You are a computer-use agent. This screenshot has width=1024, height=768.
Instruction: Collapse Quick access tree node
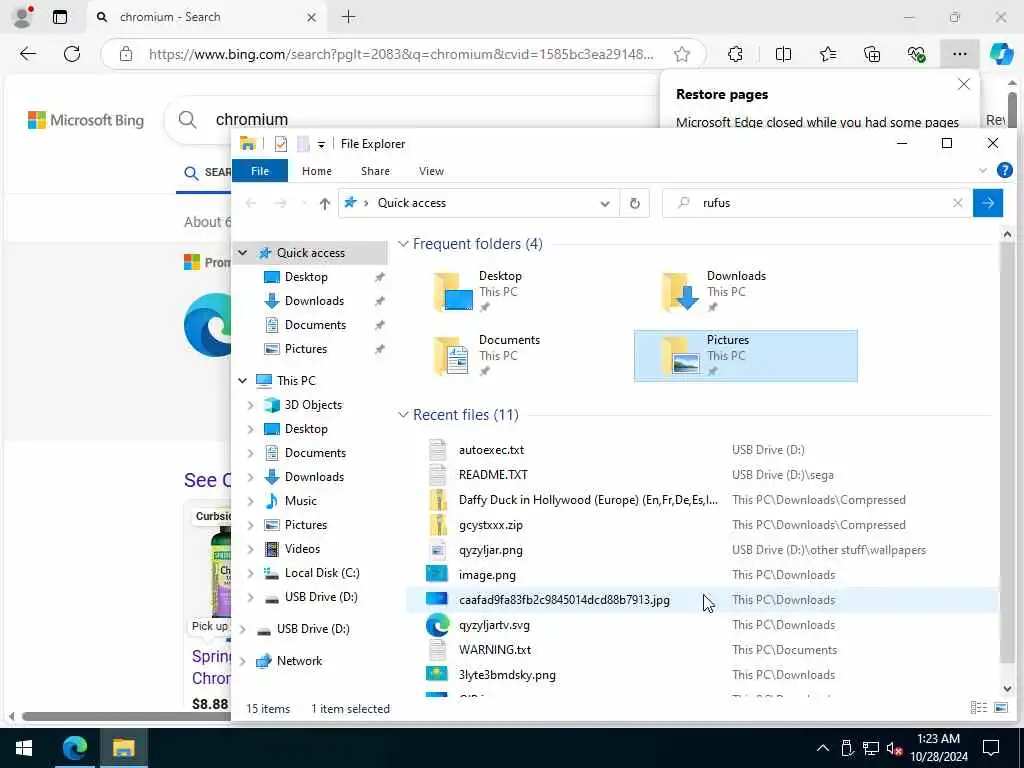pos(242,253)
